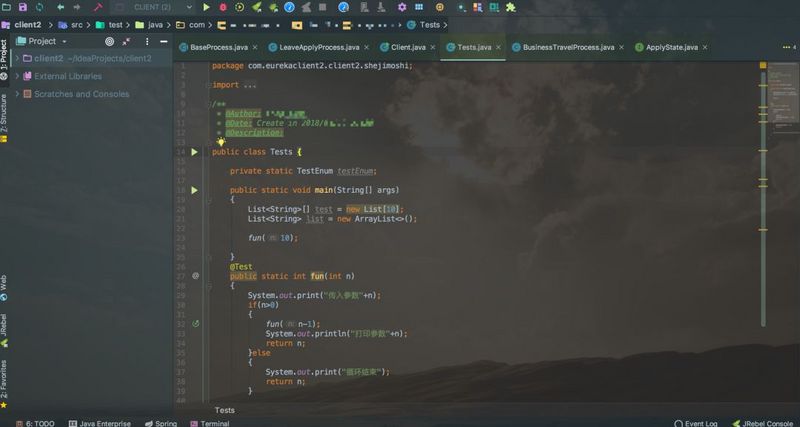800x427 pixels.
Task: Click the JRebel debug rocket icon
Action: coord(273,7)
